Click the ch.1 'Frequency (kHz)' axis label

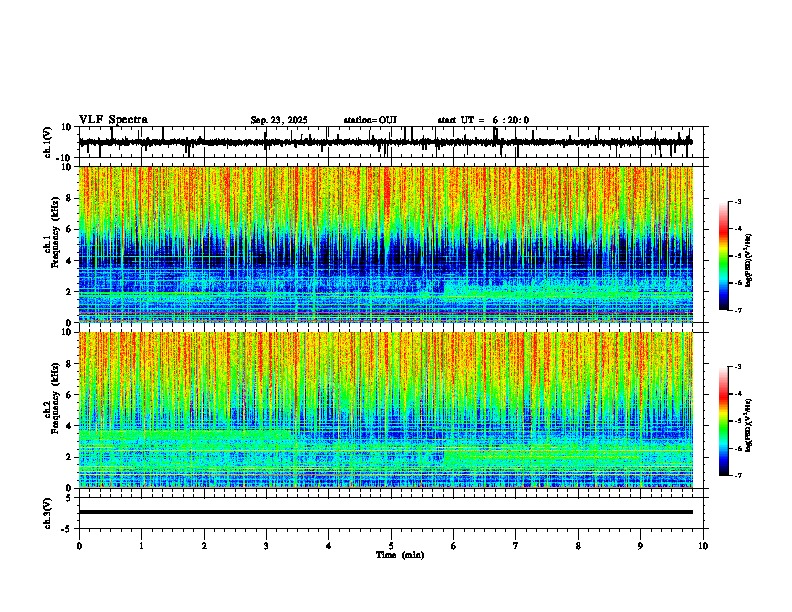point(56,233)
